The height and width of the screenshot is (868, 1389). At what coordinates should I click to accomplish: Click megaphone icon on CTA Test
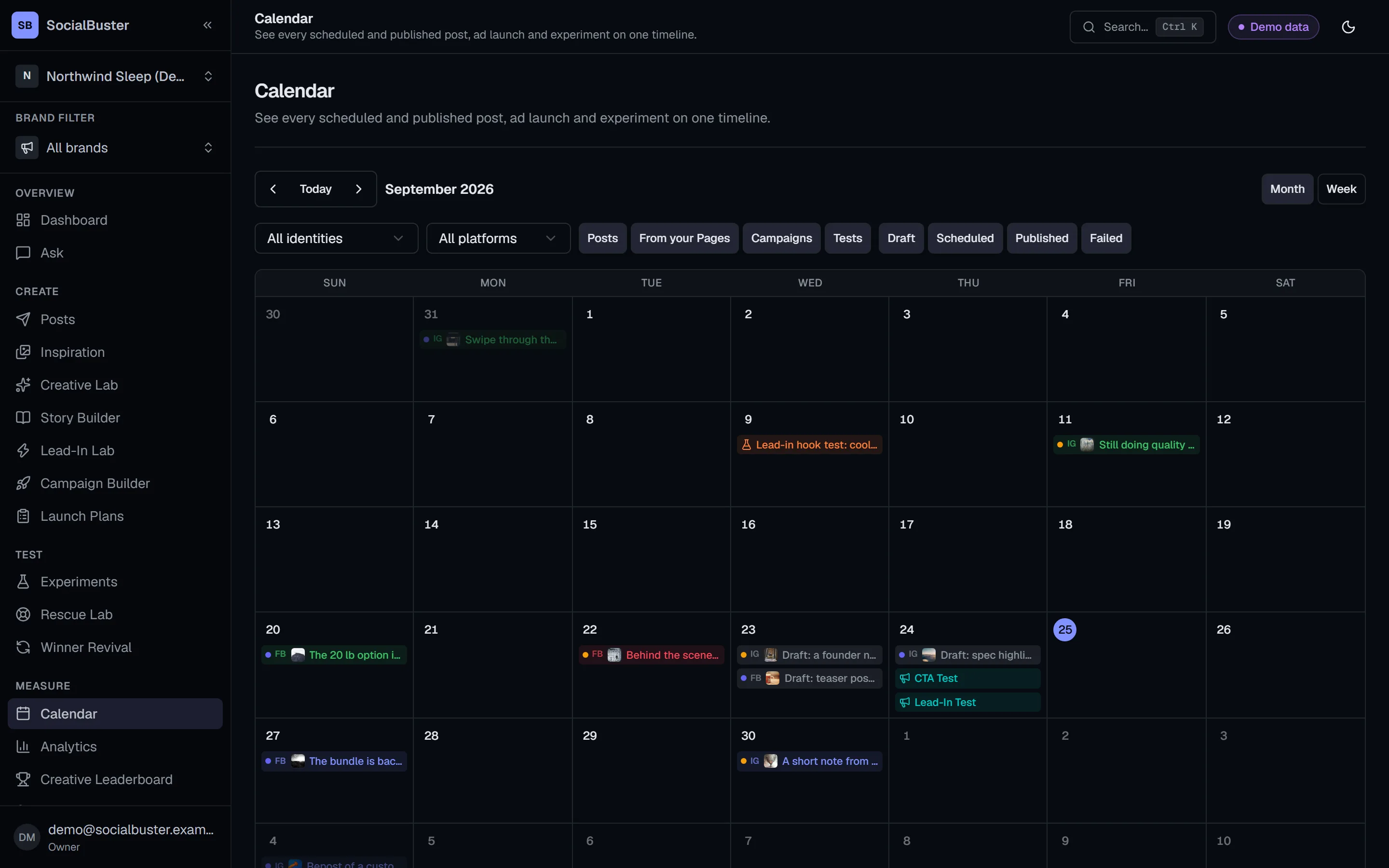click(905, 678)
